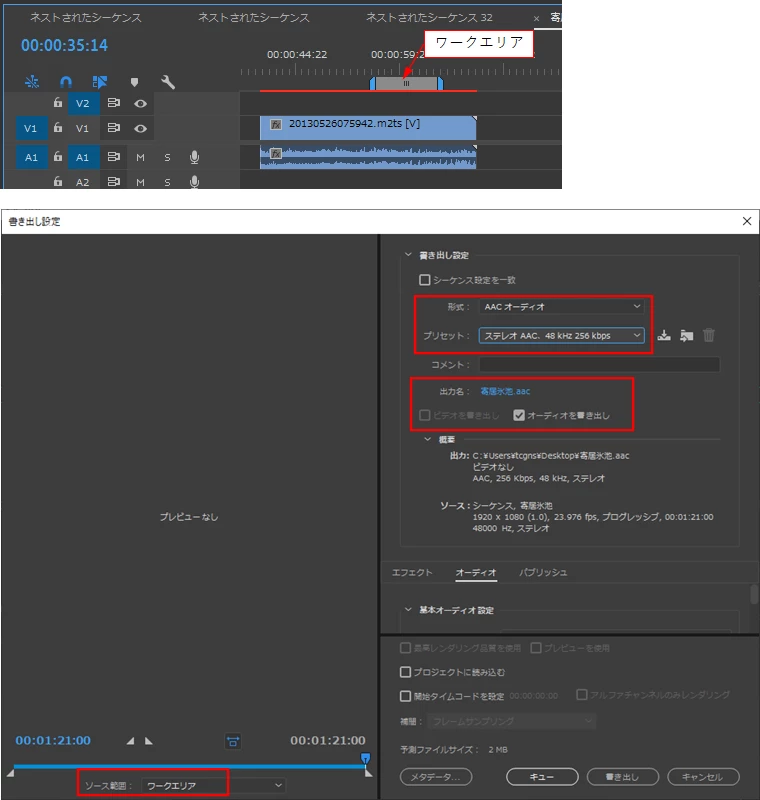This screenshot has height=800, width=760.
Task: Select the 20130526075942.m2ts video clip
Action: (368, 128)
